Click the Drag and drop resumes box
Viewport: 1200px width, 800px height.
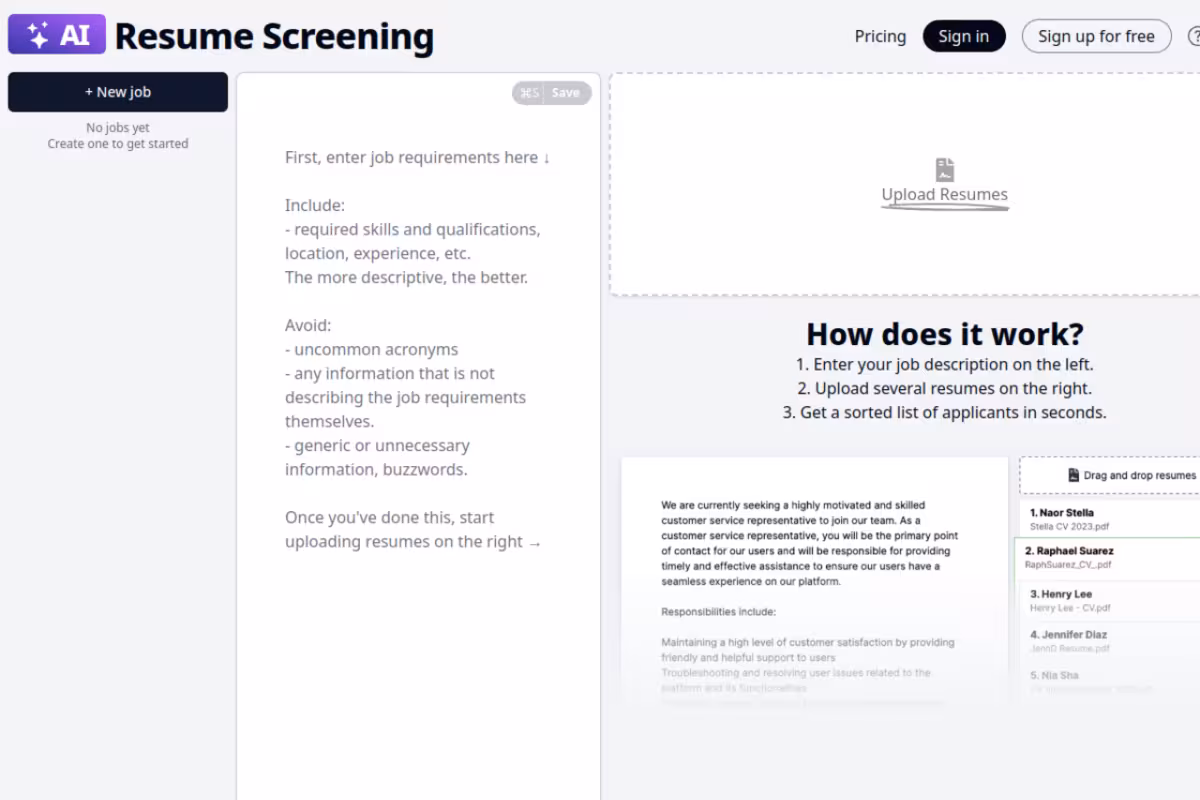(1110, 476)
